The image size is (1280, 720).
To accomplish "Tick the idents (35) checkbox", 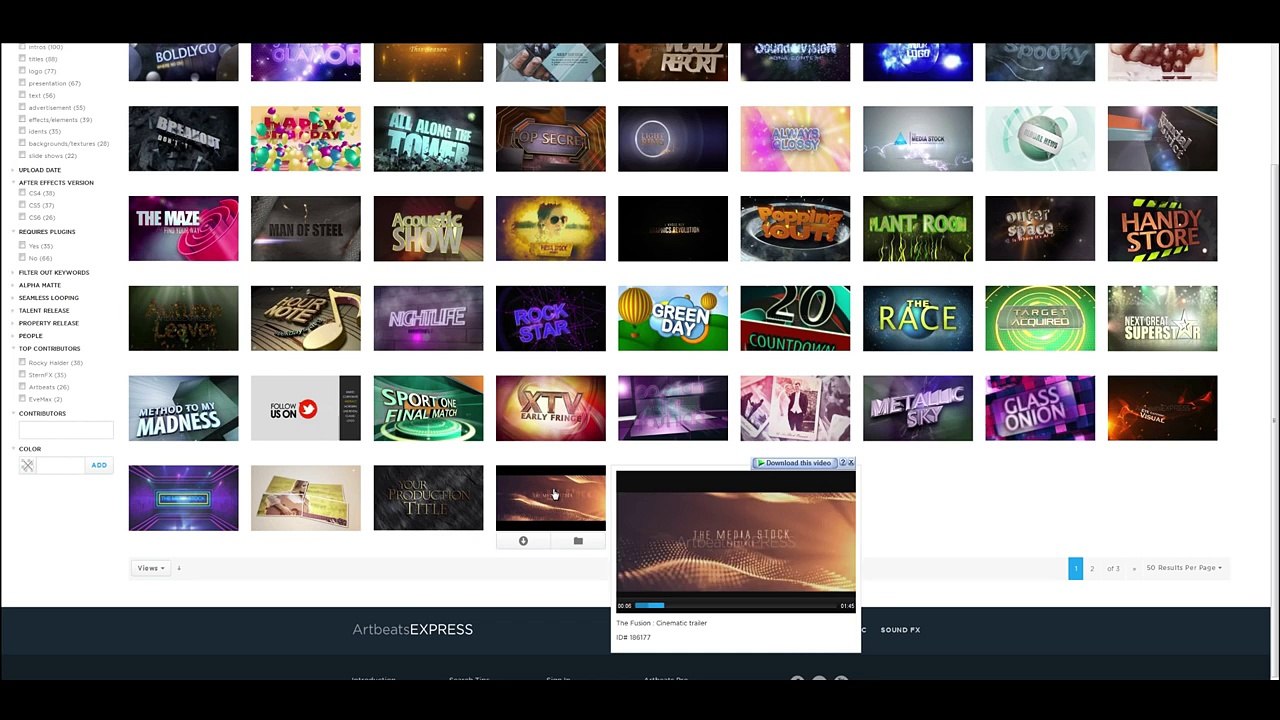I will [x=23, y=131].
